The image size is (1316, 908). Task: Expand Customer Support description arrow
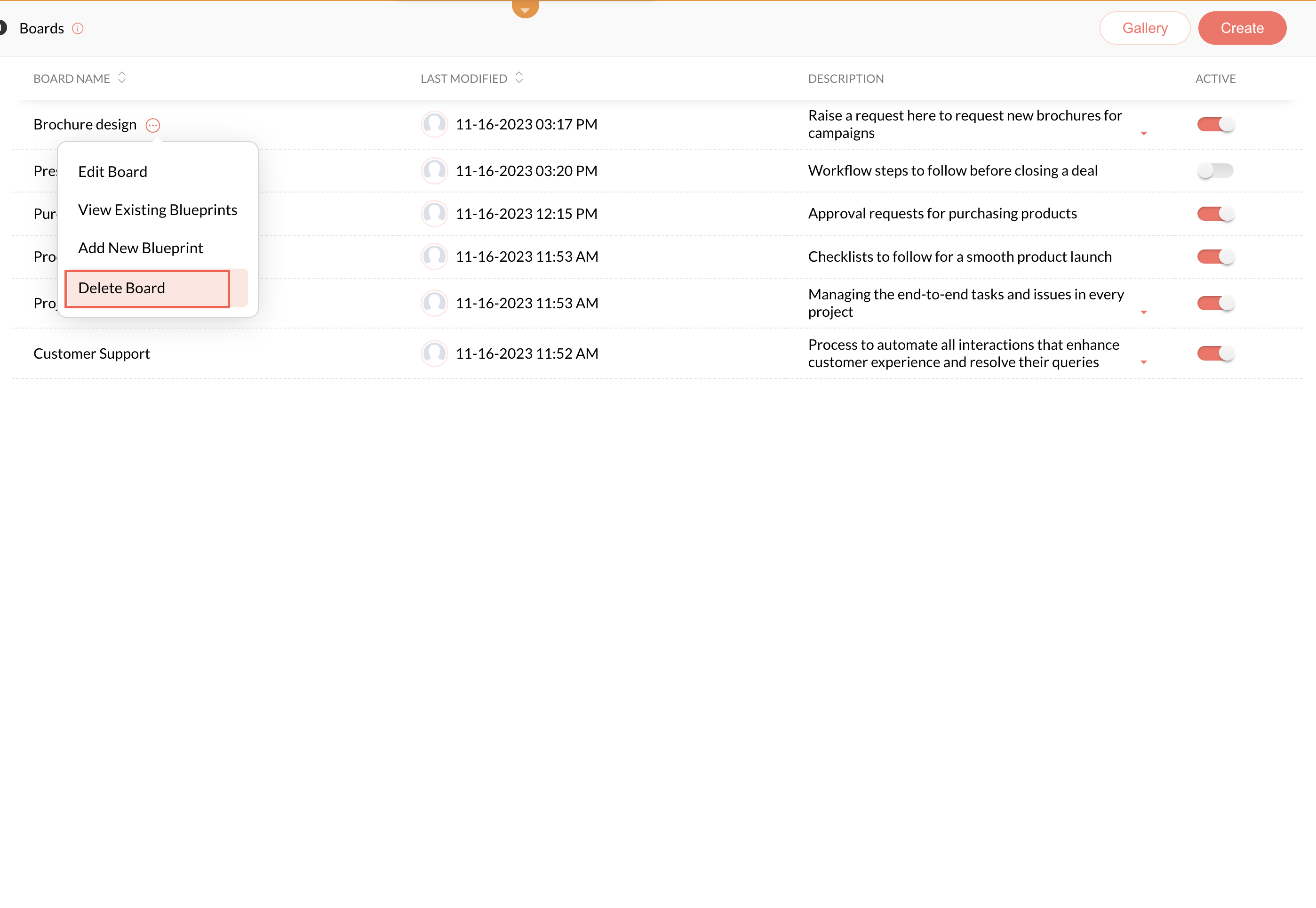pyautogui.click(x=1144, y=362)
